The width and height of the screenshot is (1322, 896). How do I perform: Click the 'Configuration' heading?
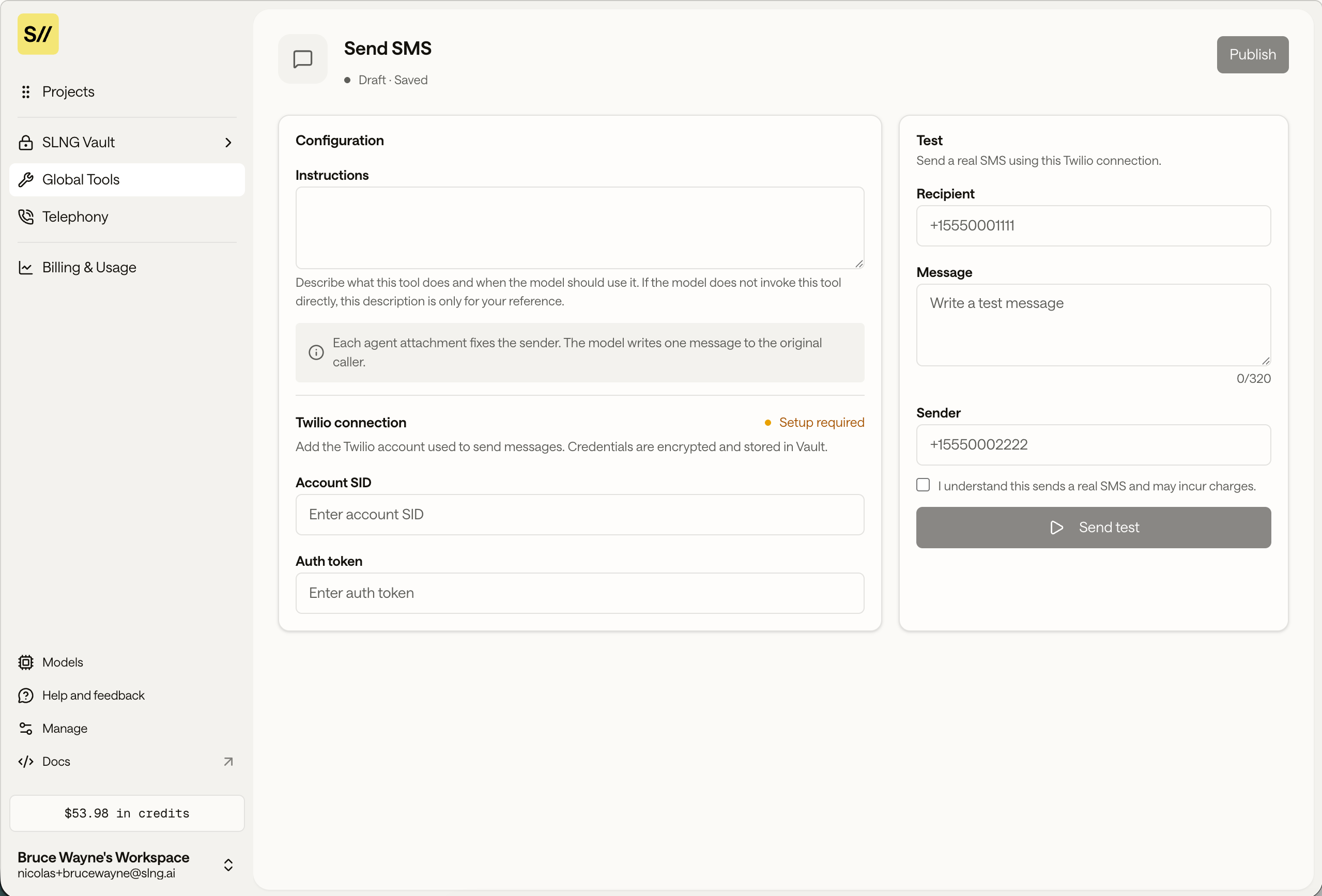(340, 140)
